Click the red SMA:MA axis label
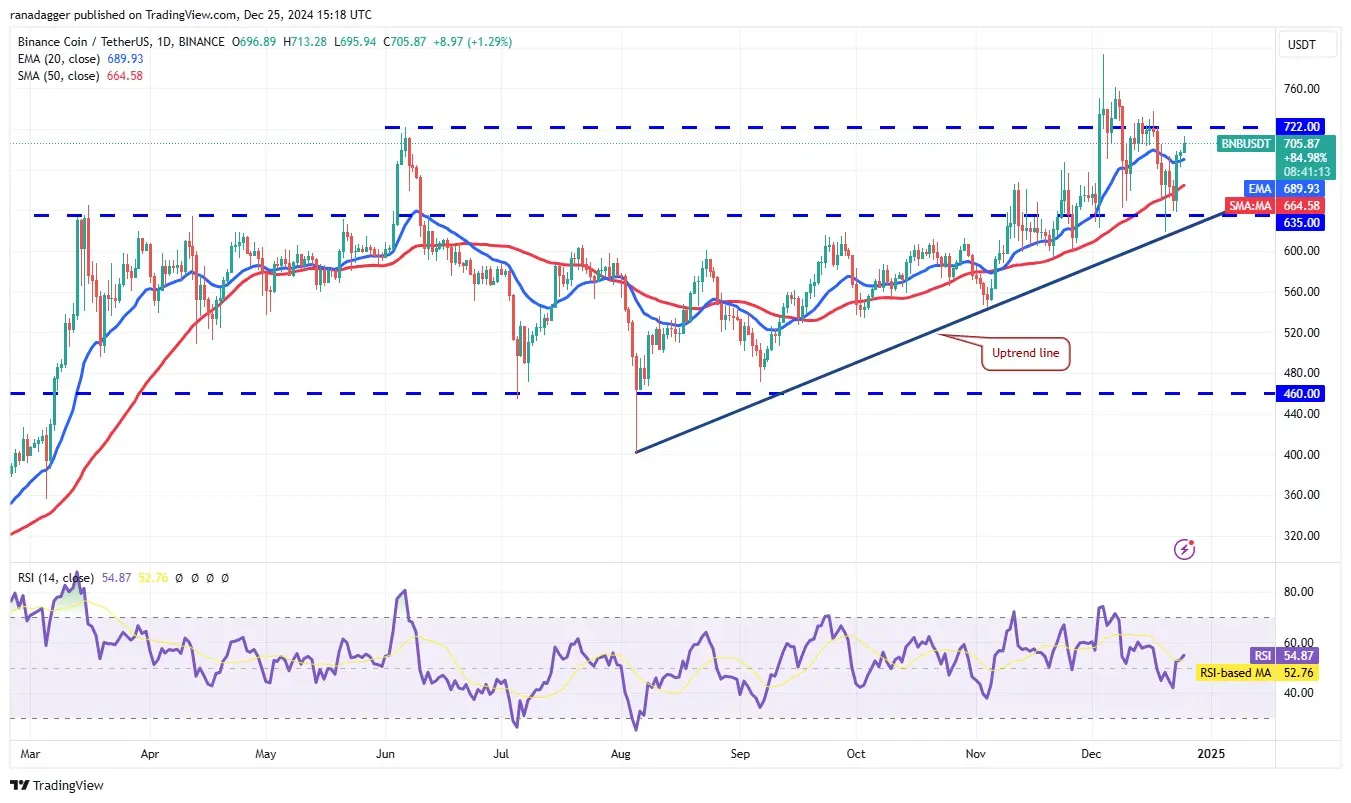The width and height of the screenshot is (1351, 803). point(1251,206)
